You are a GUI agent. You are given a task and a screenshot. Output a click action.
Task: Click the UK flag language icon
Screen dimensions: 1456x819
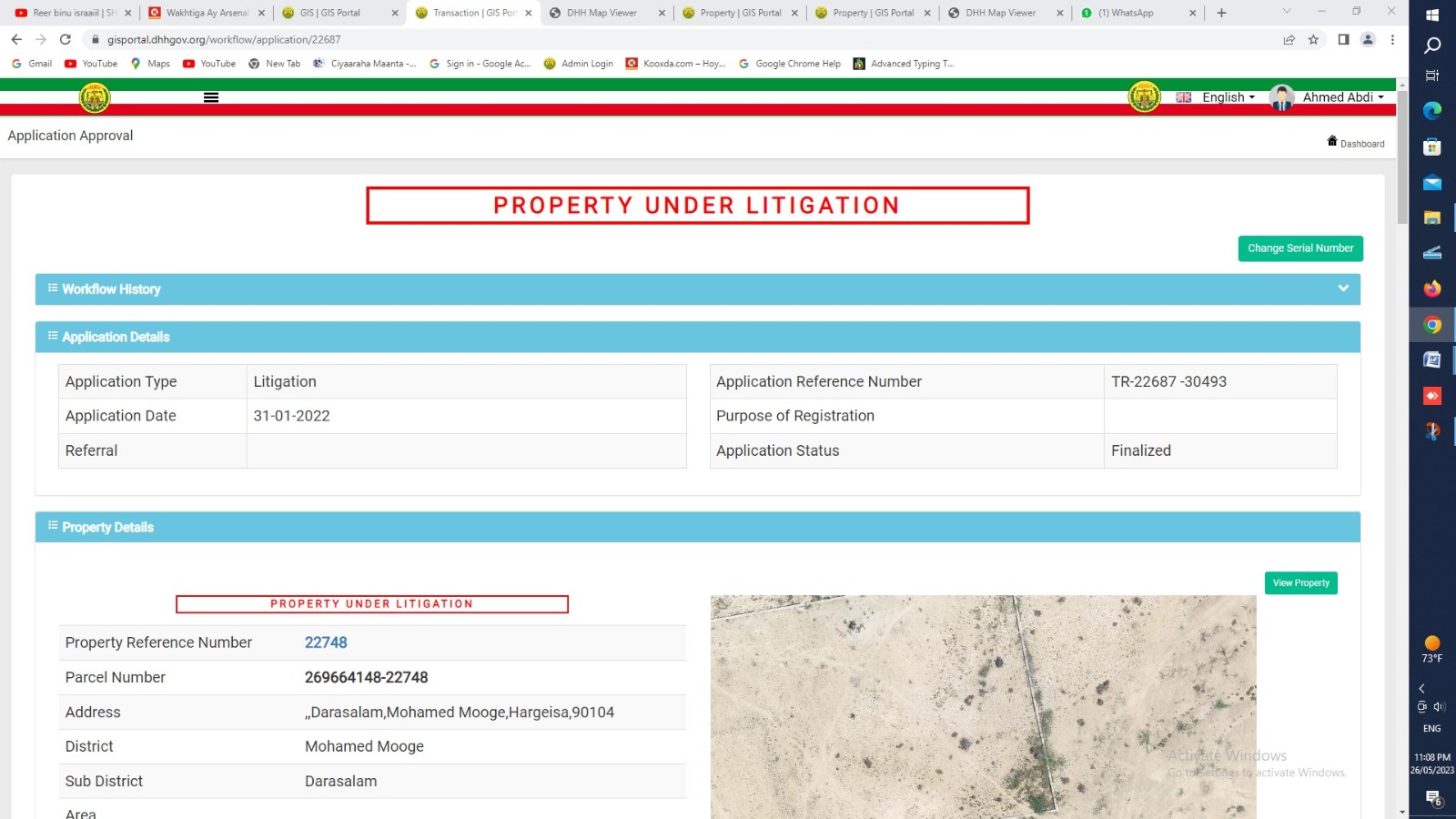pos(1184,97)
